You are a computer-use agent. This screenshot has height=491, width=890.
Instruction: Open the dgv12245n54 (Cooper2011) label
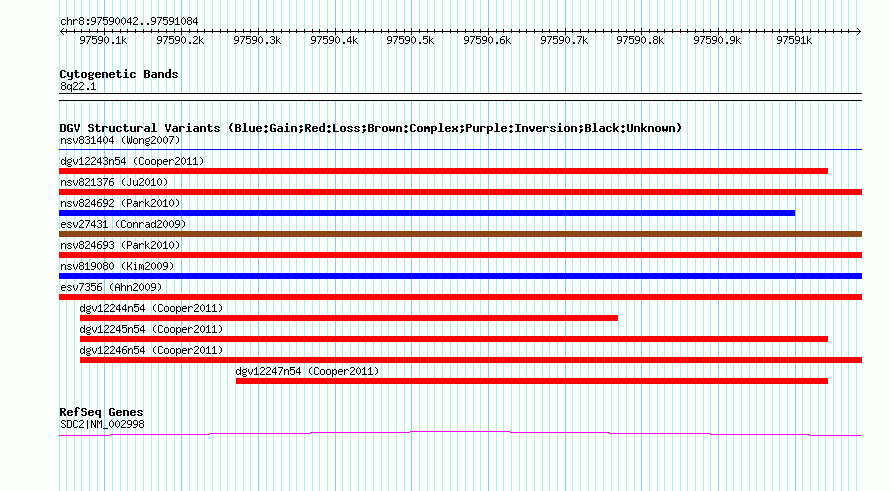(x=152, y=329)
